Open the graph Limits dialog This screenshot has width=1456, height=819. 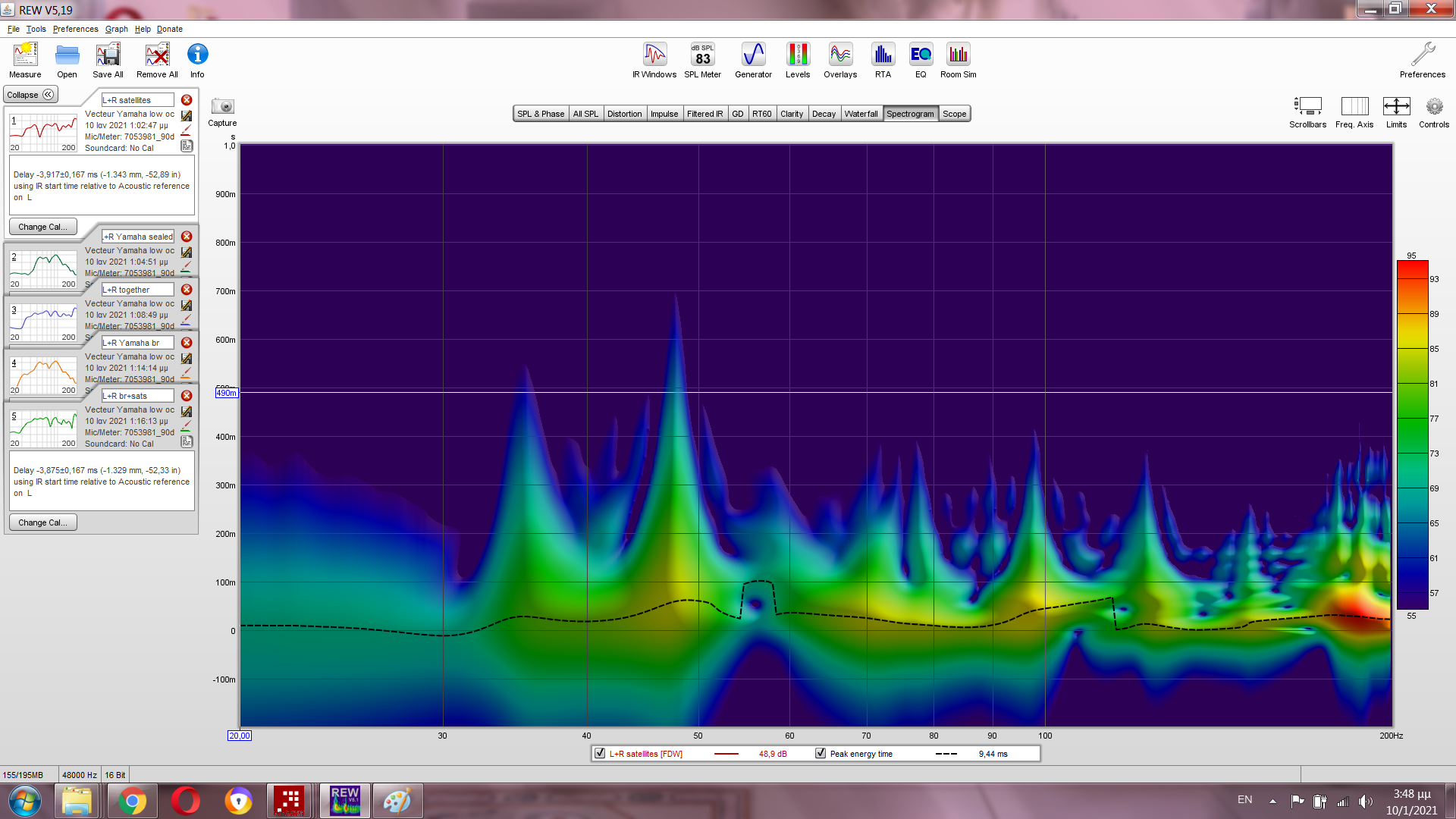pos(1396,107)
